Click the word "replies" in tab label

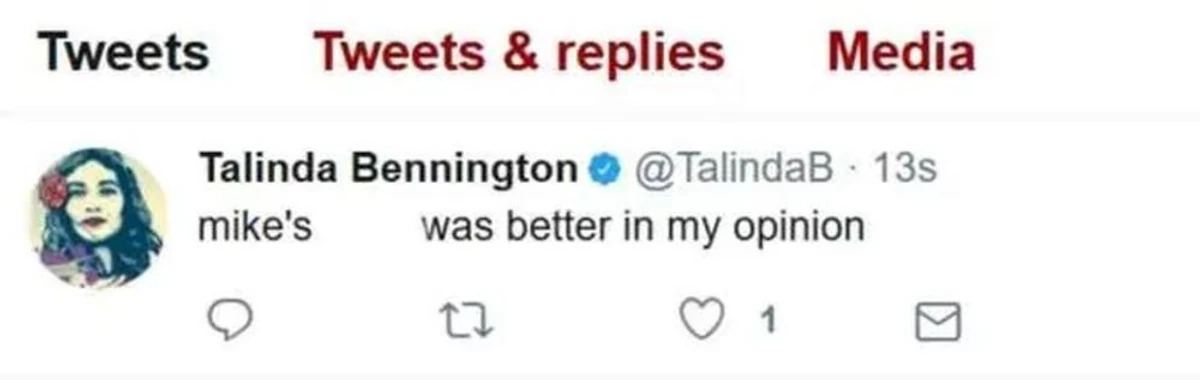[x=642, y=54]
